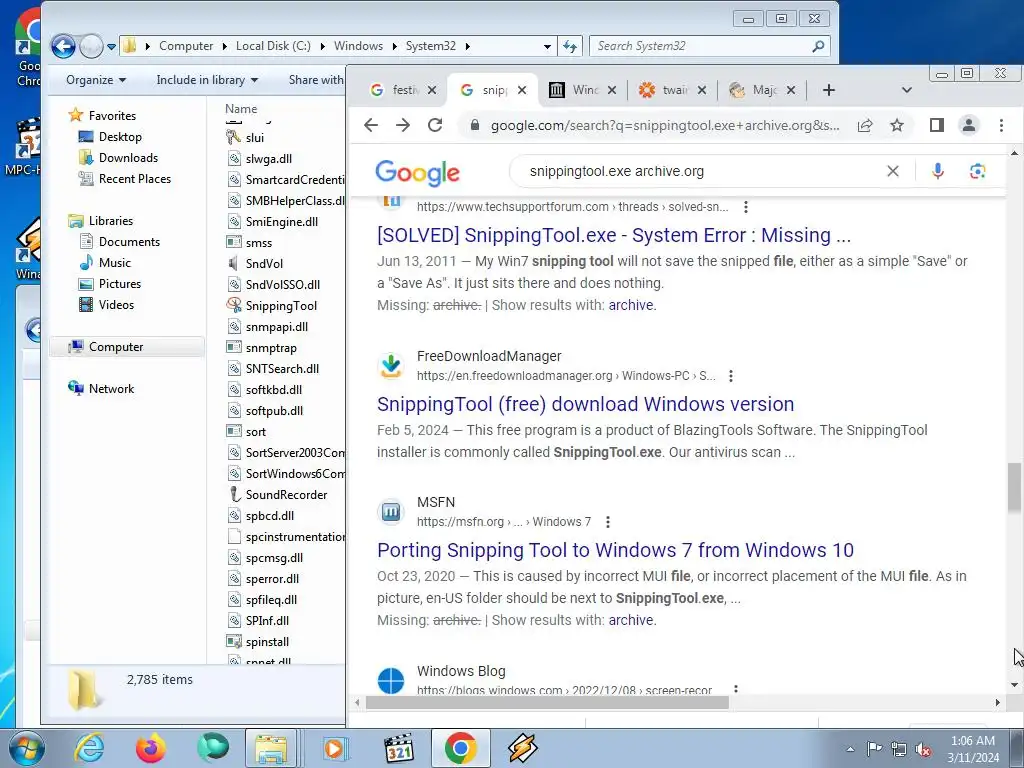Click the Chrome address bar URL
The image size is (1024, 768).
coord(665,125)
